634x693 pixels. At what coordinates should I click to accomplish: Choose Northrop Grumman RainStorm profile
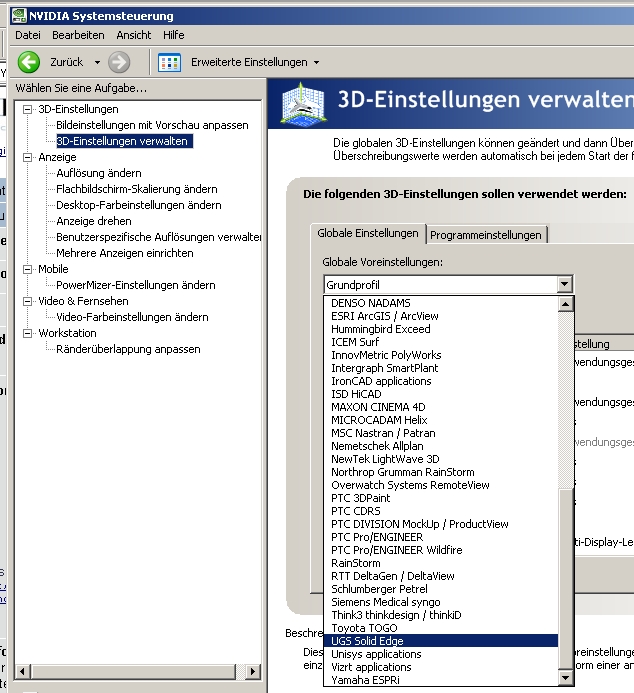pyautogui.click(x=441, y=472)
